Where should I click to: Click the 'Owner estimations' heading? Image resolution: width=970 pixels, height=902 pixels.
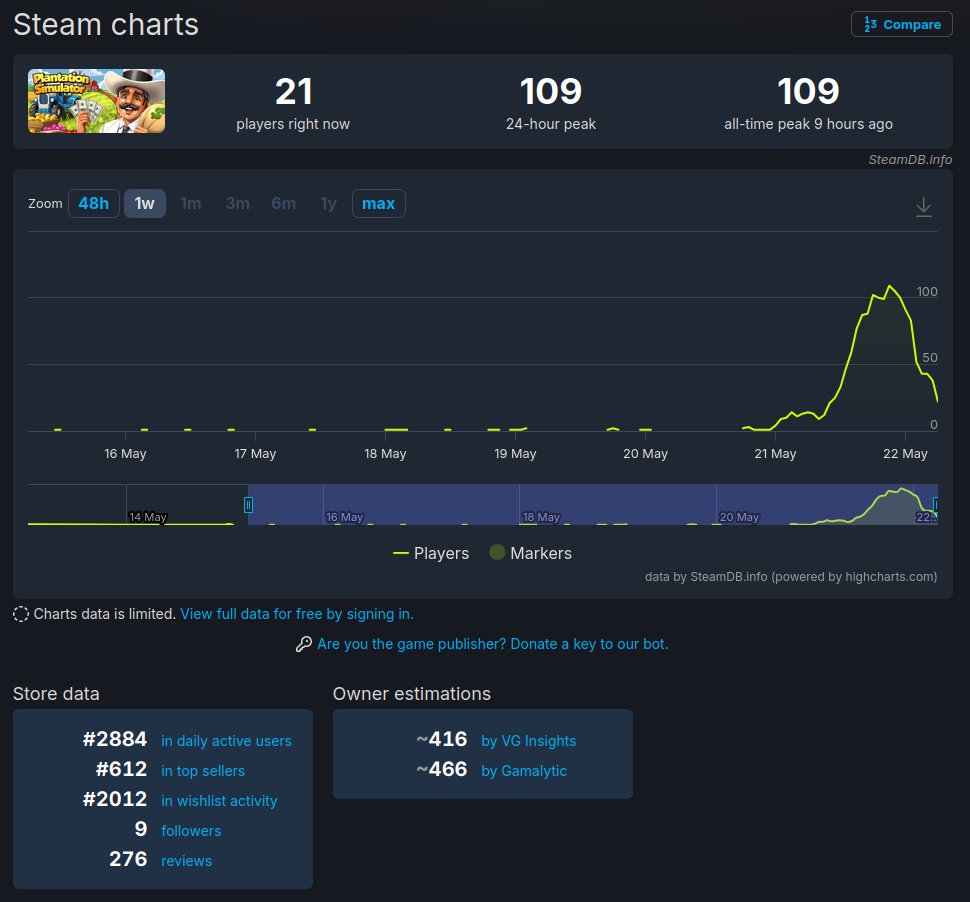(412, 694)
